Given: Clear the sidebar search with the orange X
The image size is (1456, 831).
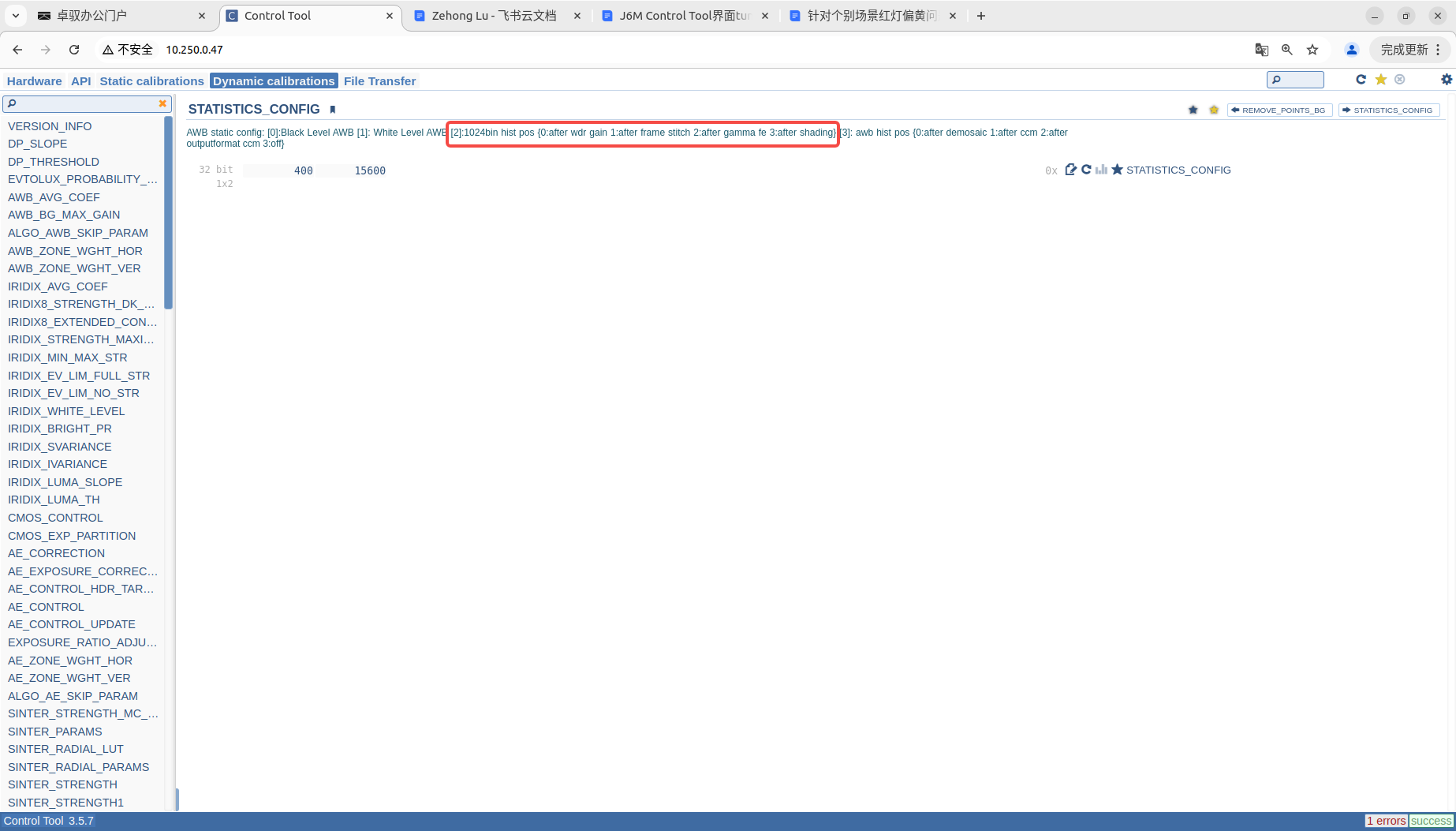Looking at the screenshot, I should [162, 103].
